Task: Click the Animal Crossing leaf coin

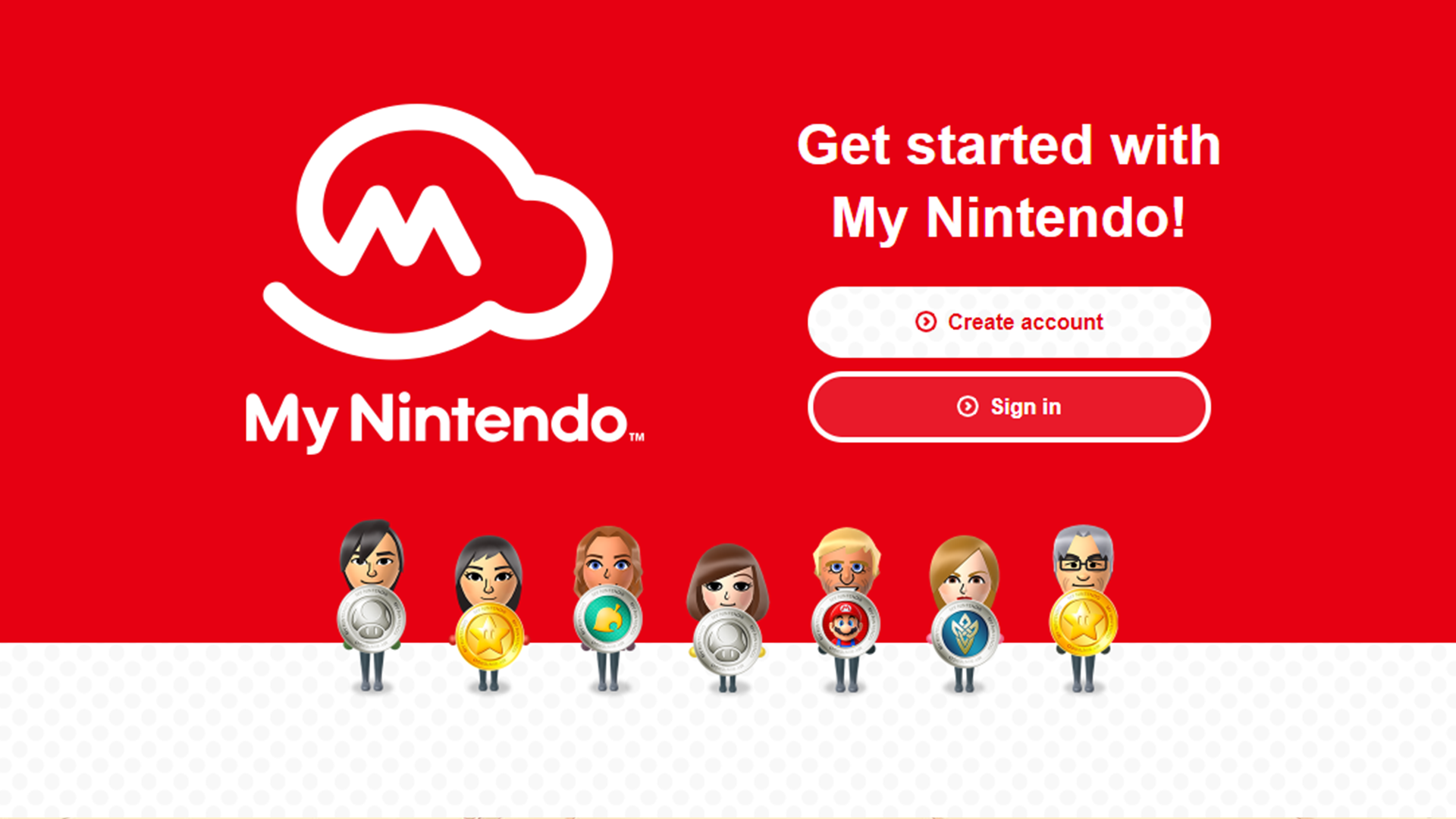Action: tap(607, 618)
